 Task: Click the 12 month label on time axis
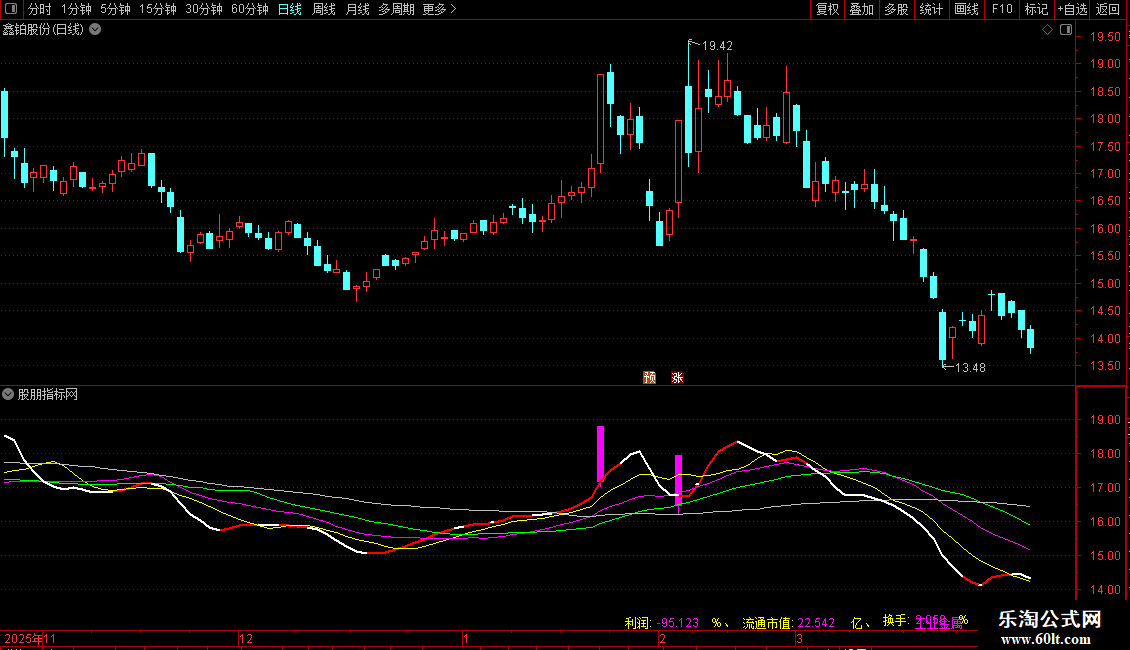click(x=246, y=638)
